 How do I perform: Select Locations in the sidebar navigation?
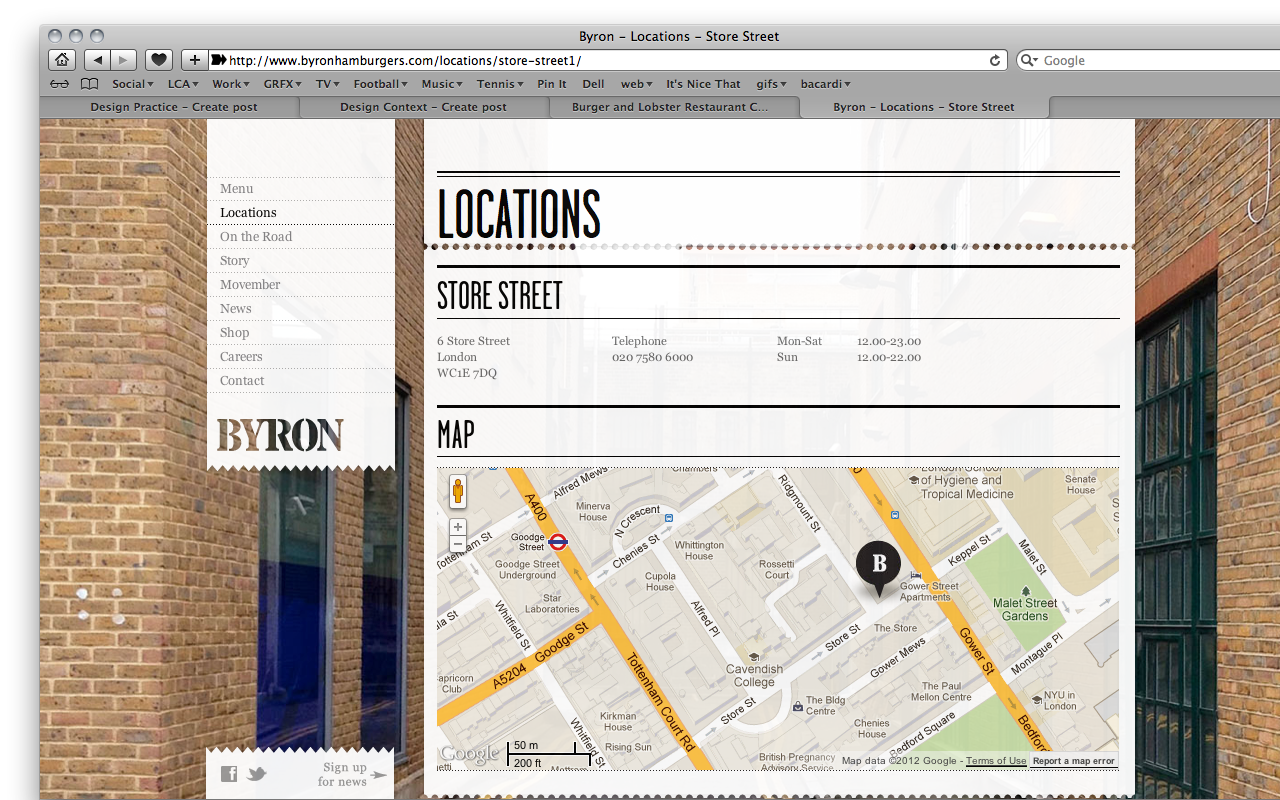tap(248, 212)
